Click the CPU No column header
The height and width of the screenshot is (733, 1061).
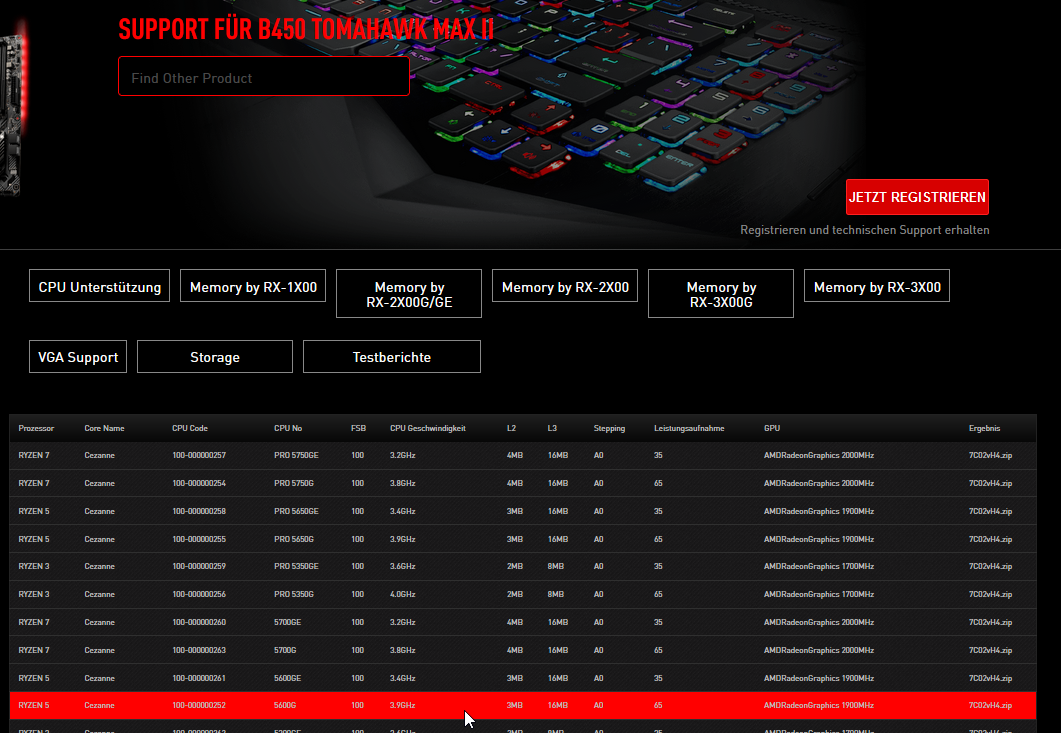pyautogui.click(x=288, y=428)
